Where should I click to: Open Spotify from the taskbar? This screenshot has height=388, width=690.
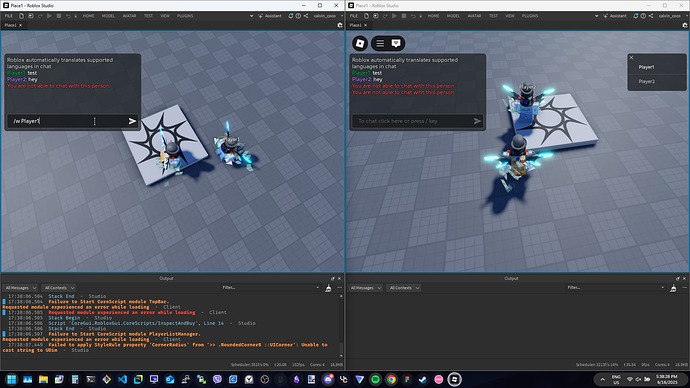tap(375, 379)
